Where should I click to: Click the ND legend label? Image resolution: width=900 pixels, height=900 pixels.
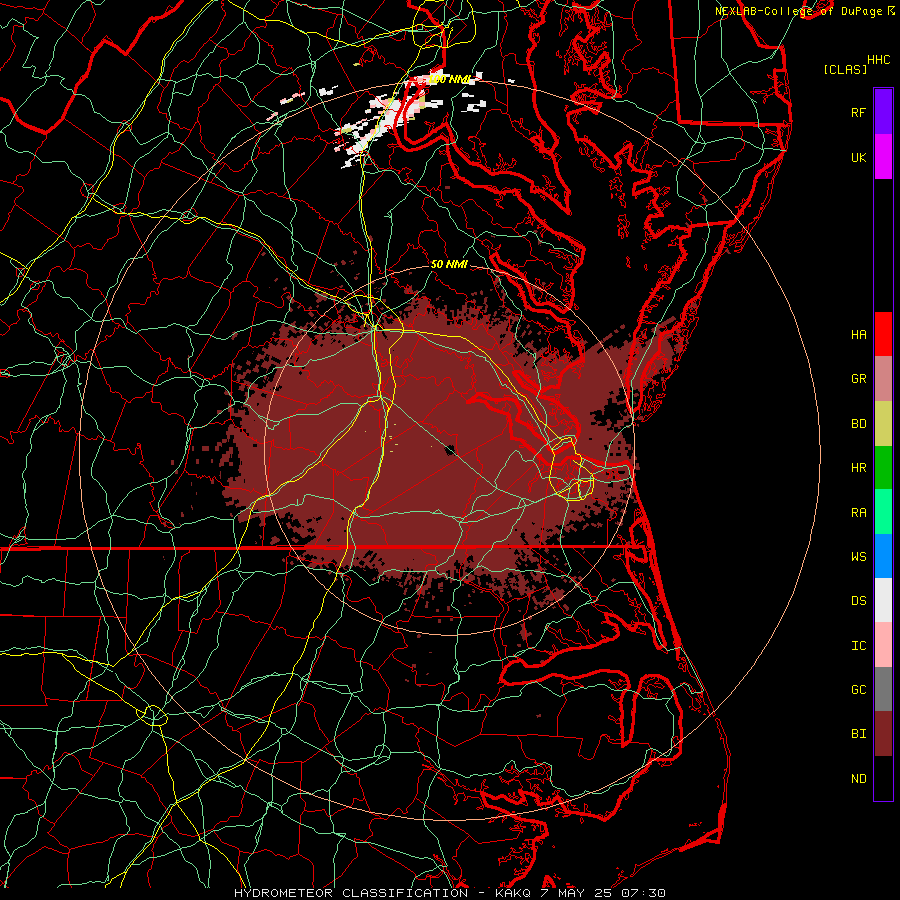coord(858,778)
